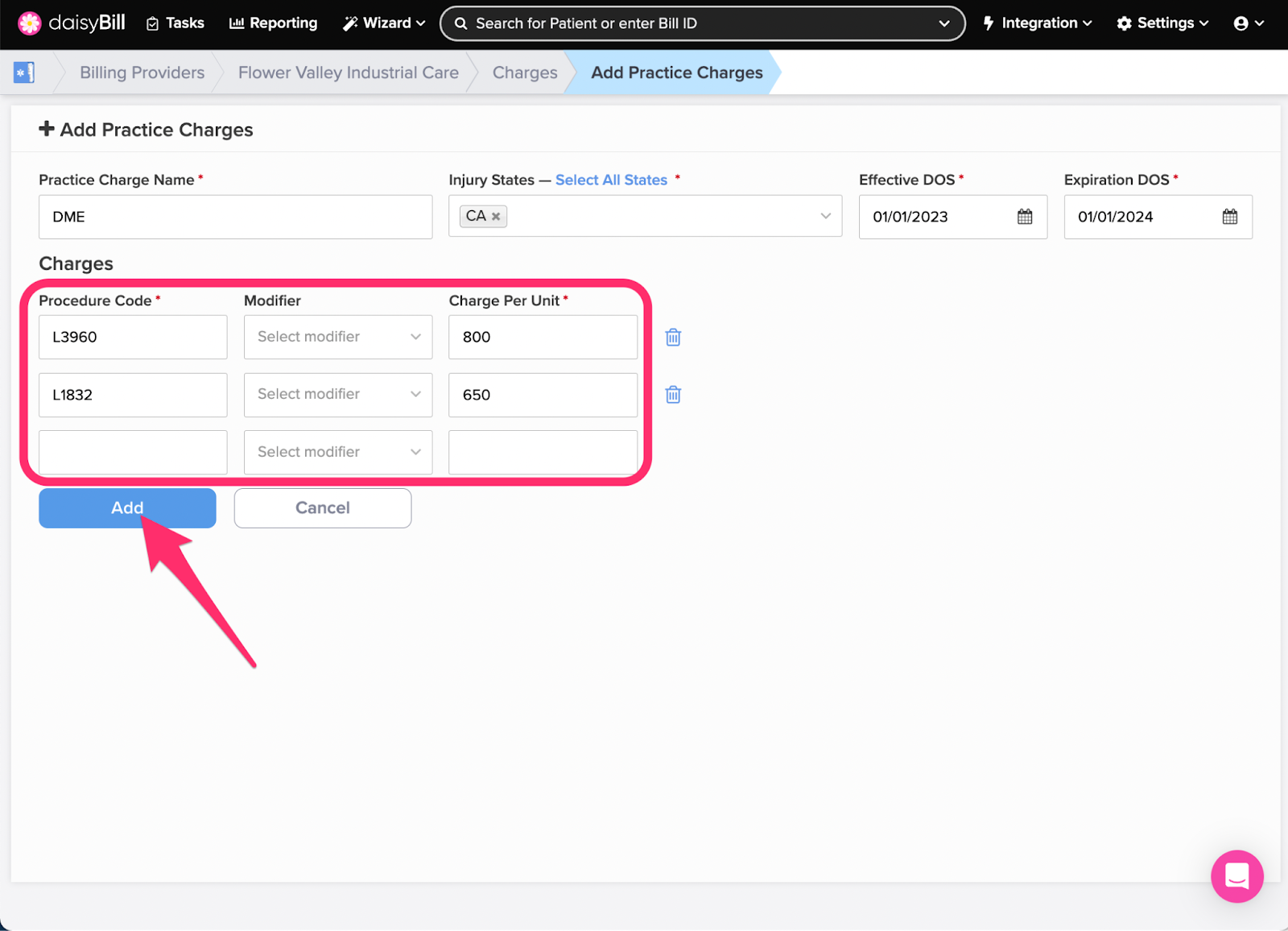The height and width of the screenshot is (931, 1288).
Task: Click procedure code field containing L1832
Action: [133, 395]
